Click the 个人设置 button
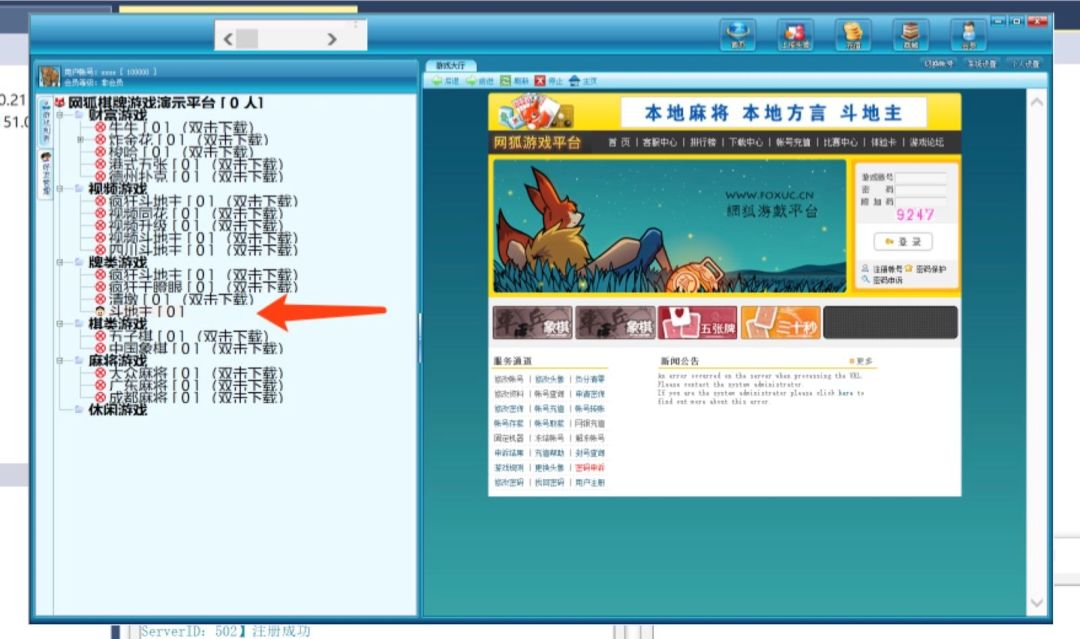This screenshot has width=1080, height=639. [1025, 63]
